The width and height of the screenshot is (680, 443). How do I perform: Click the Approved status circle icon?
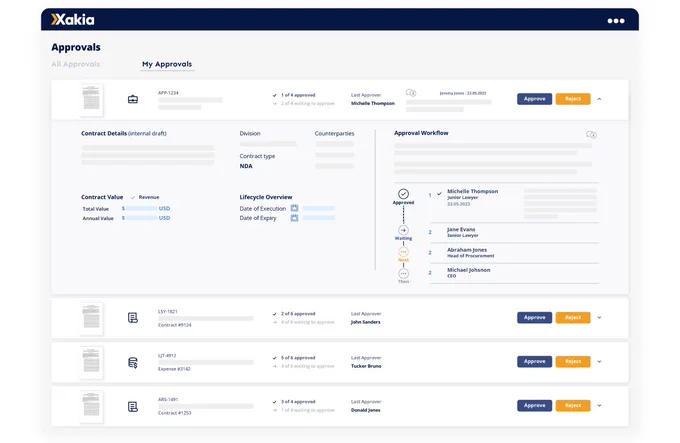[x=403, y=193]
